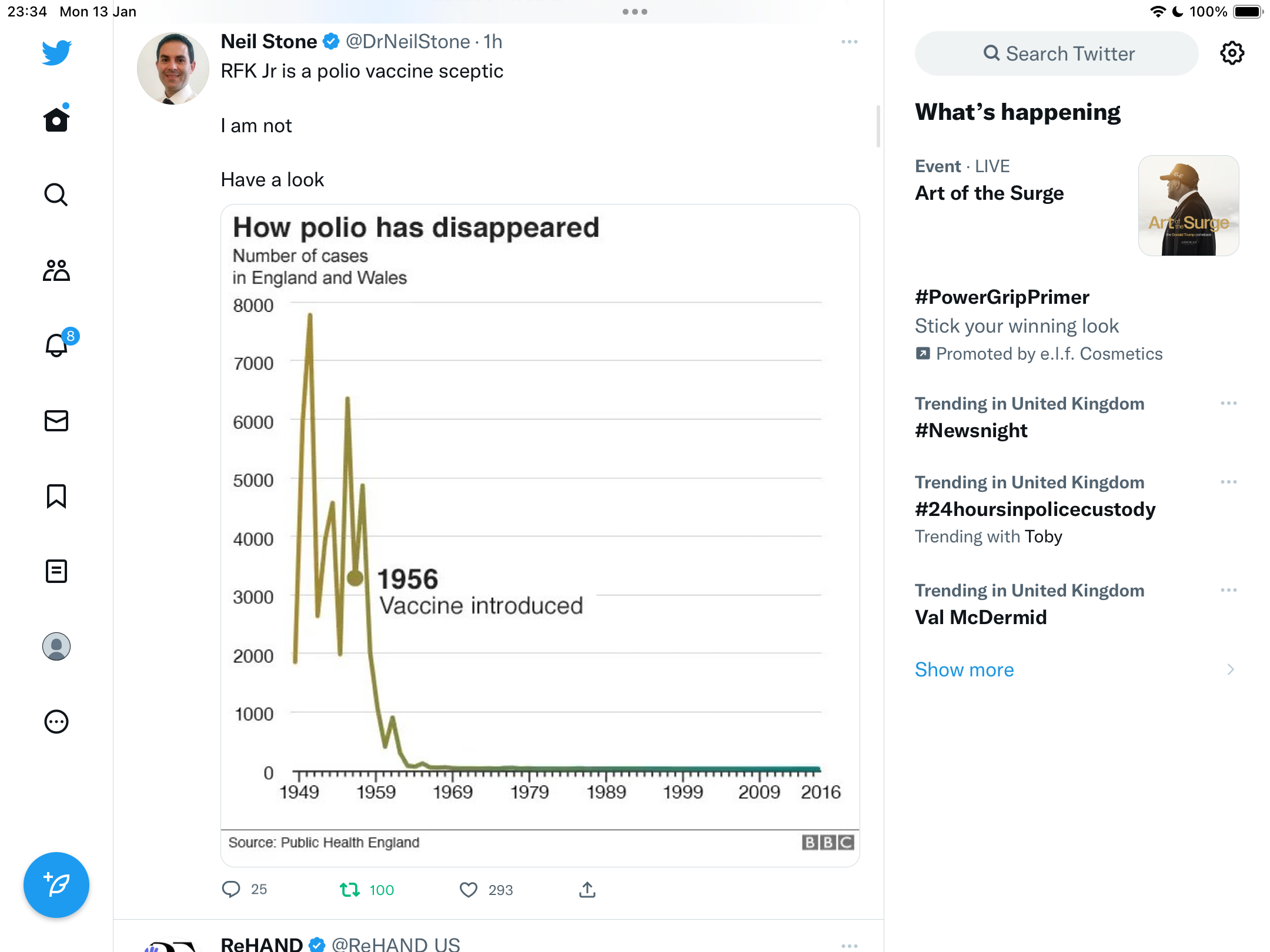The image size is (1270, 952).
Task: Click the battery status indicator
Action: tap(1248, 12)
